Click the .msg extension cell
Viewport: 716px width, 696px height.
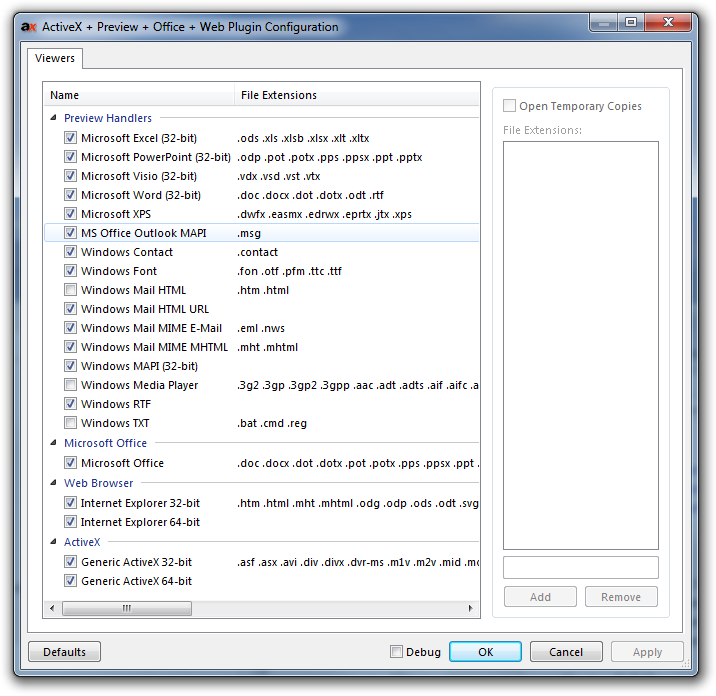249,233
